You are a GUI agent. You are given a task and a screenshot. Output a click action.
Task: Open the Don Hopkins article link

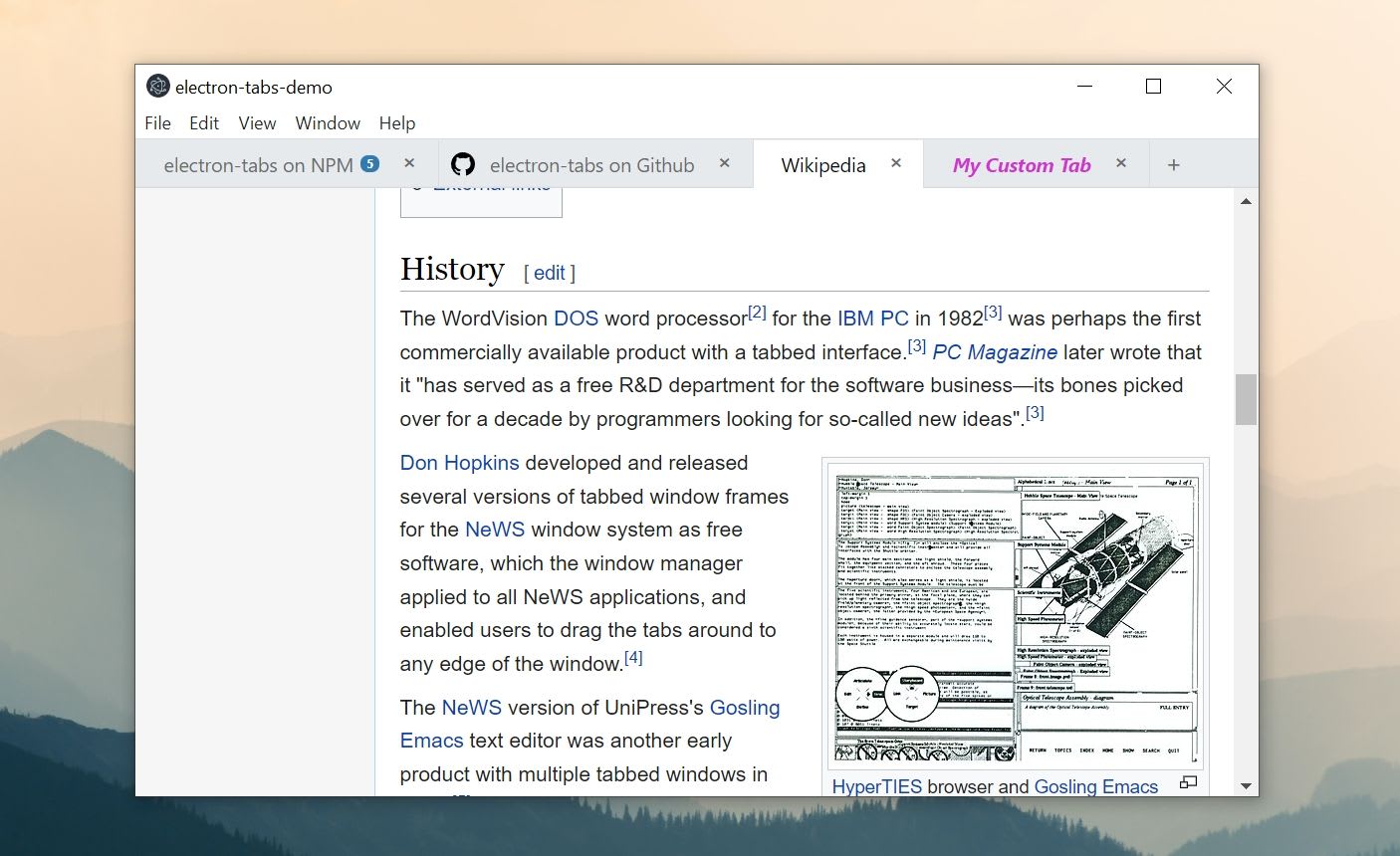(x=458, y=462)
